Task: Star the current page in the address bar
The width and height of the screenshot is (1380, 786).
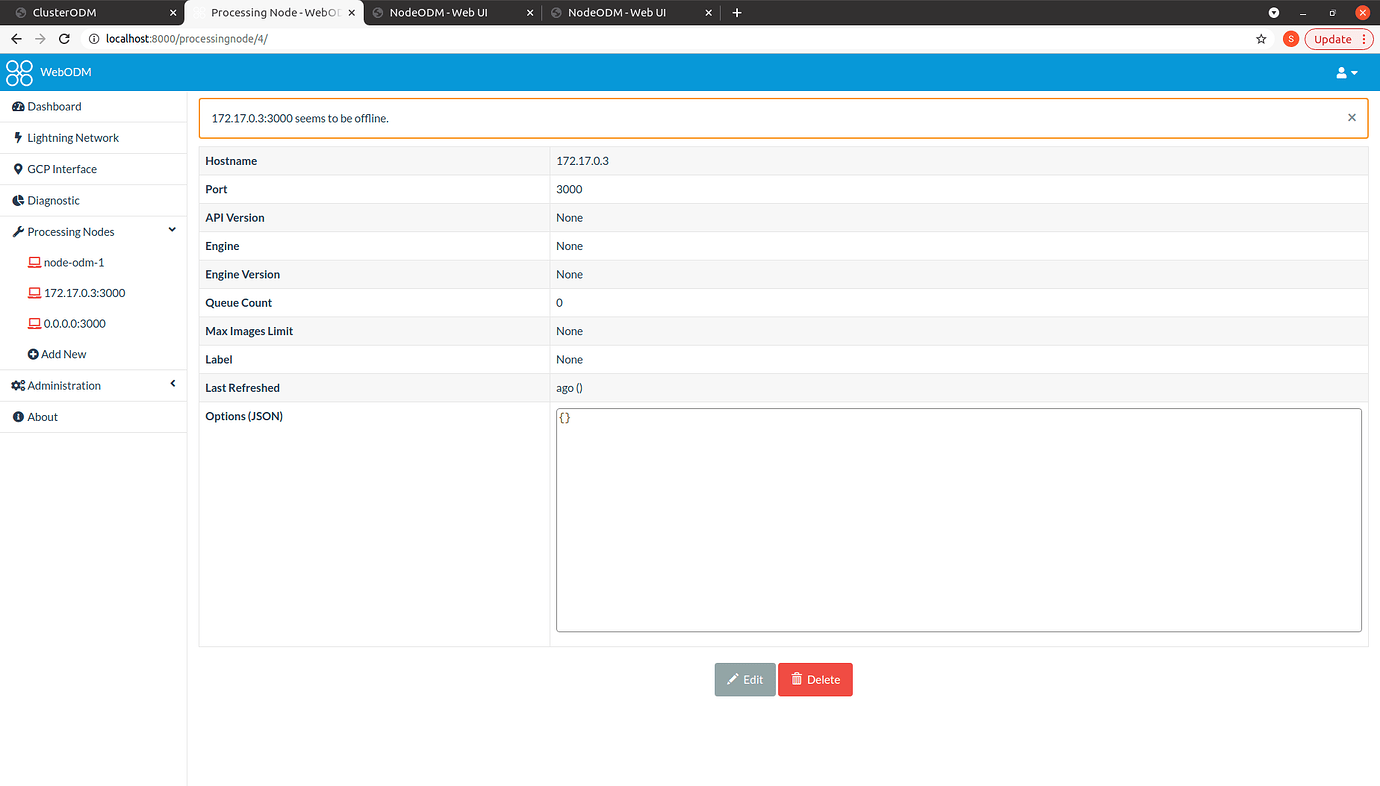Action: [x=1261, y=38]
